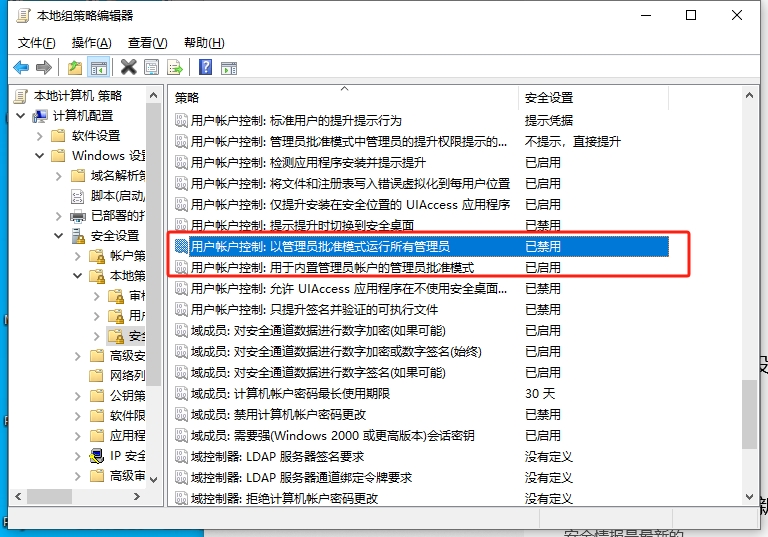The image size is (768, 537).
Task: Click policy list scroll up arrow
Action: click(x=749, y=96)
